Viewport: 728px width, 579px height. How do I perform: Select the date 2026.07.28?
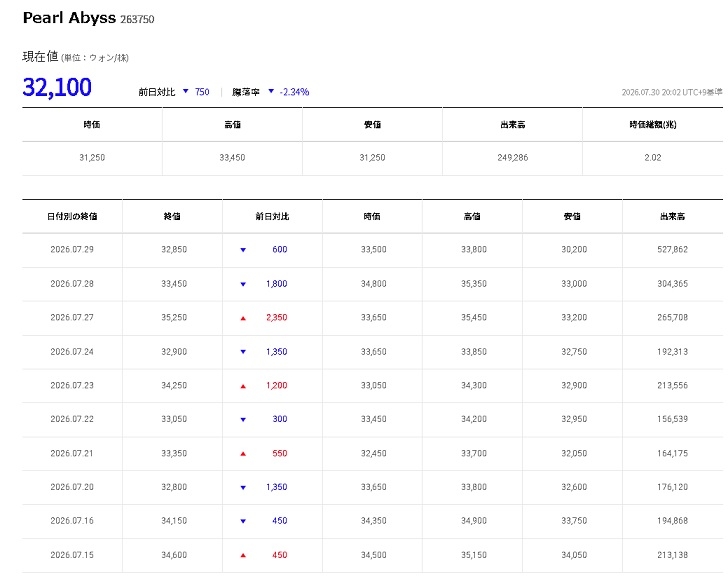click(x=72, y=284)
